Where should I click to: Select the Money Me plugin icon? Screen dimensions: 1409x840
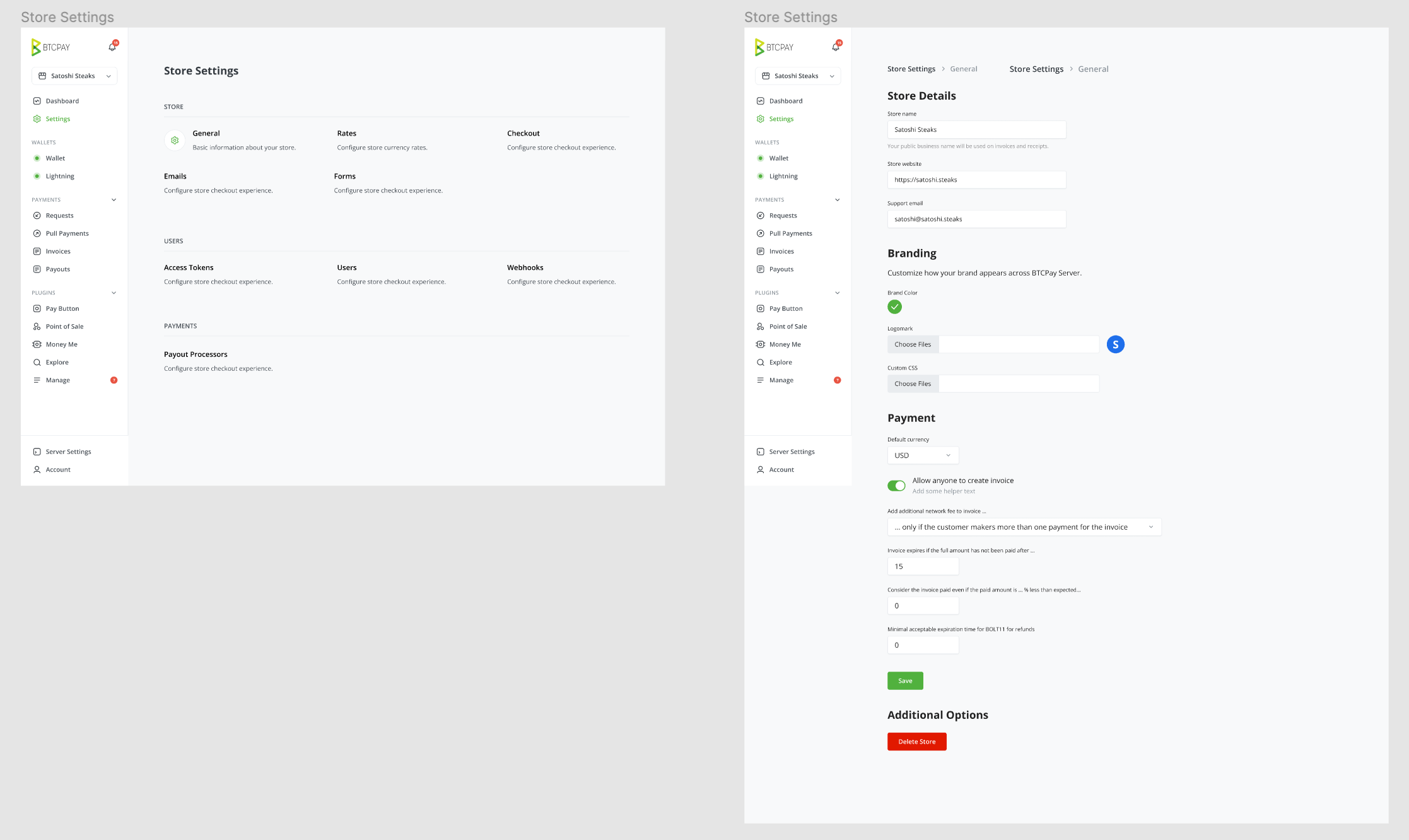tap(37, 344)
